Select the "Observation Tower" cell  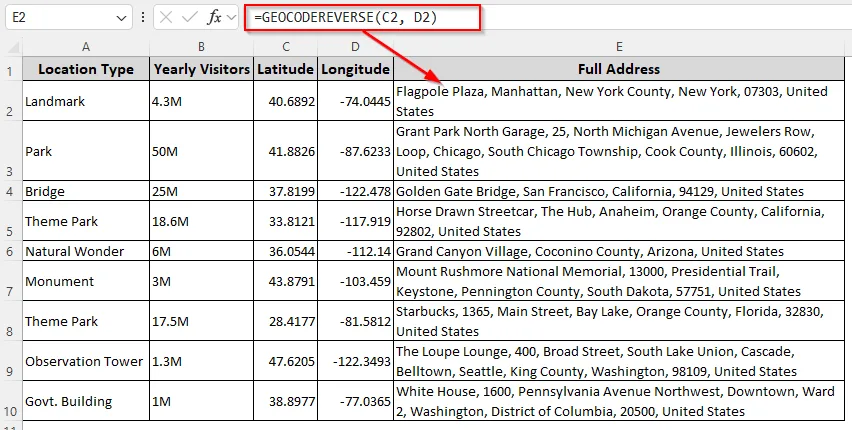click(86, 361)
